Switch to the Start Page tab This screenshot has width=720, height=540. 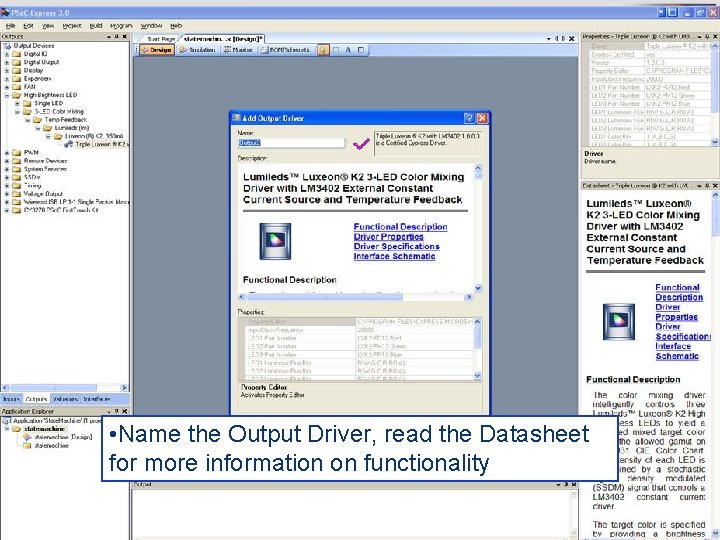pyautogui.click(x=161, y=39)
